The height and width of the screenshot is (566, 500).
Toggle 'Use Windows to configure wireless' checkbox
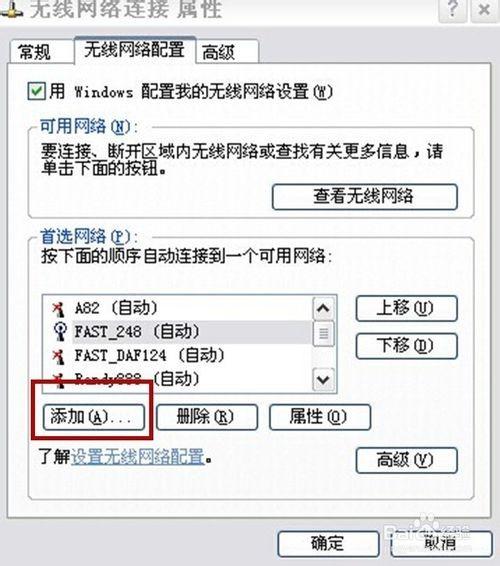tap(36, 91)
